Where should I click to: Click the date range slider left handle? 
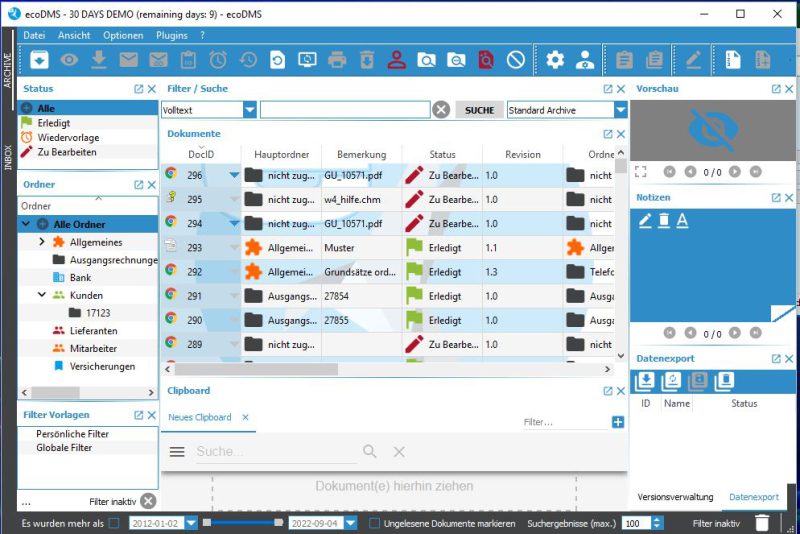tap(207, 523)
